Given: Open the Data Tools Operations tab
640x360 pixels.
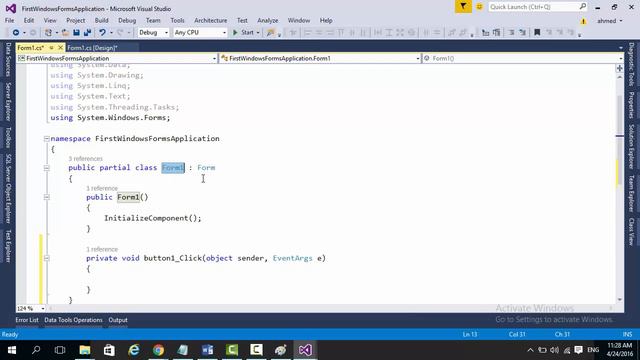Looking at the screenshot, I should click(73, 320).
